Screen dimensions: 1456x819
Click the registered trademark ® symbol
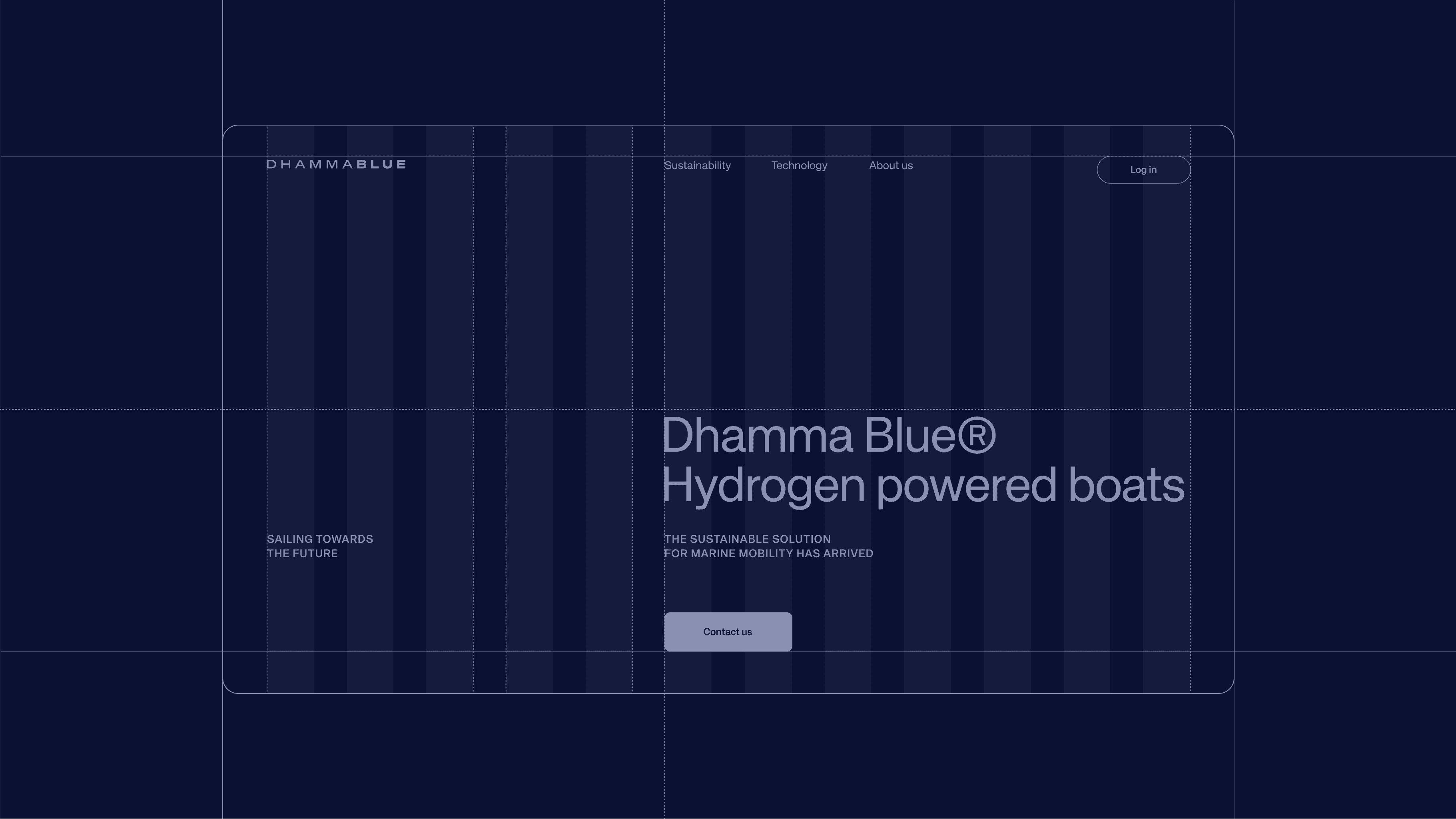click(977, 435)
